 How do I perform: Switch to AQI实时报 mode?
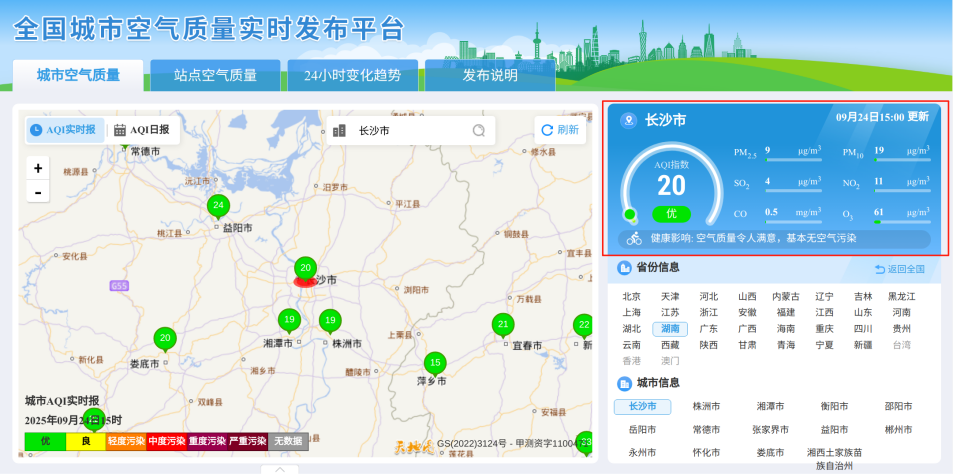pos(65,130)
